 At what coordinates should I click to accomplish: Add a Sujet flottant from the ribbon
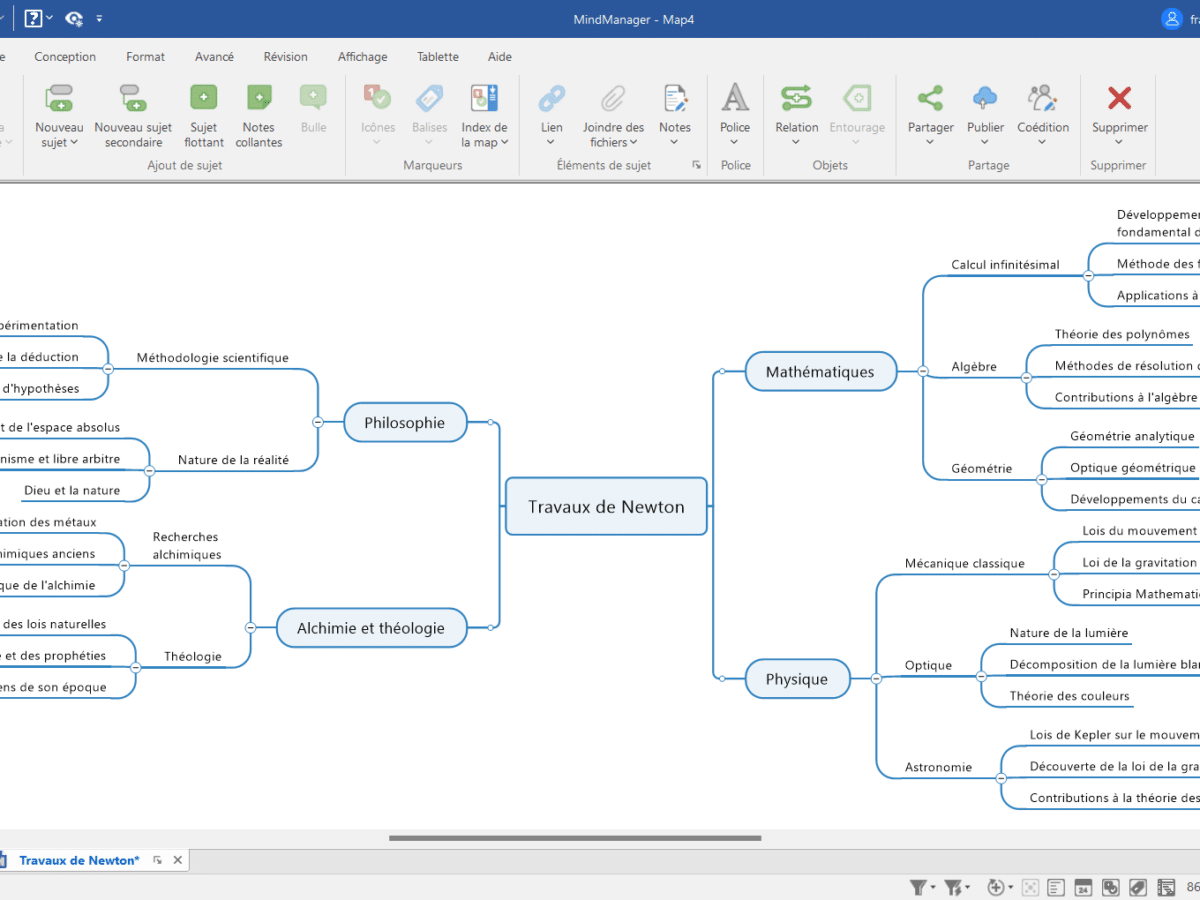click(203, 98)
